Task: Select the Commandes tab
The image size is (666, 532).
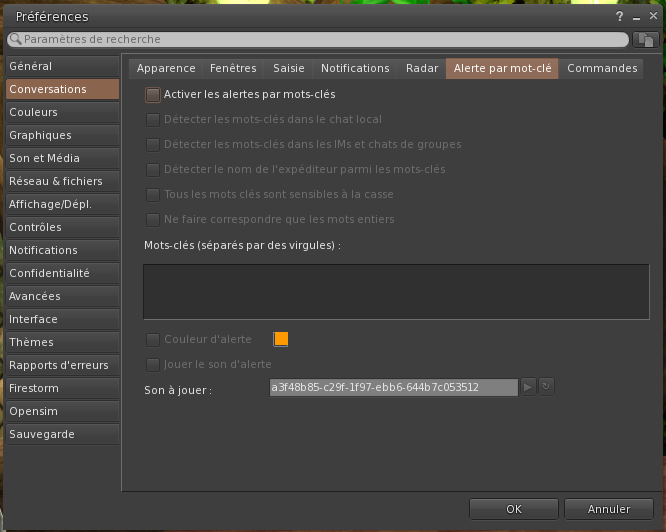Action: click(x=602, y=68)
